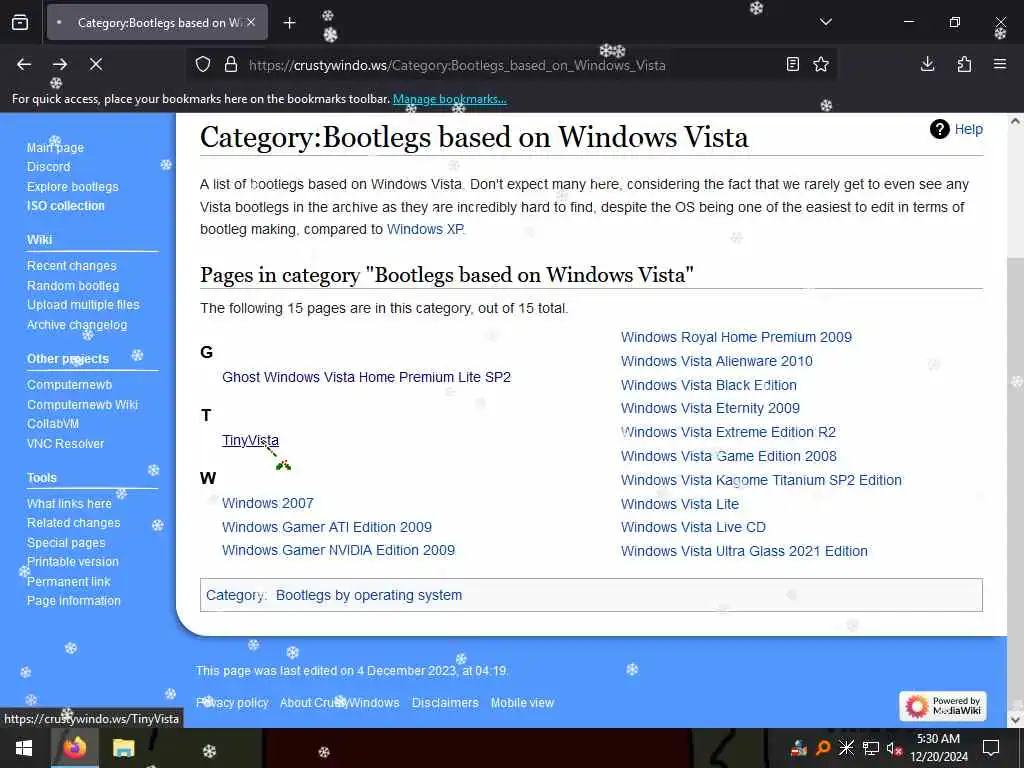
Task: Click Printable version link
Action: click(x=72, y=562)
